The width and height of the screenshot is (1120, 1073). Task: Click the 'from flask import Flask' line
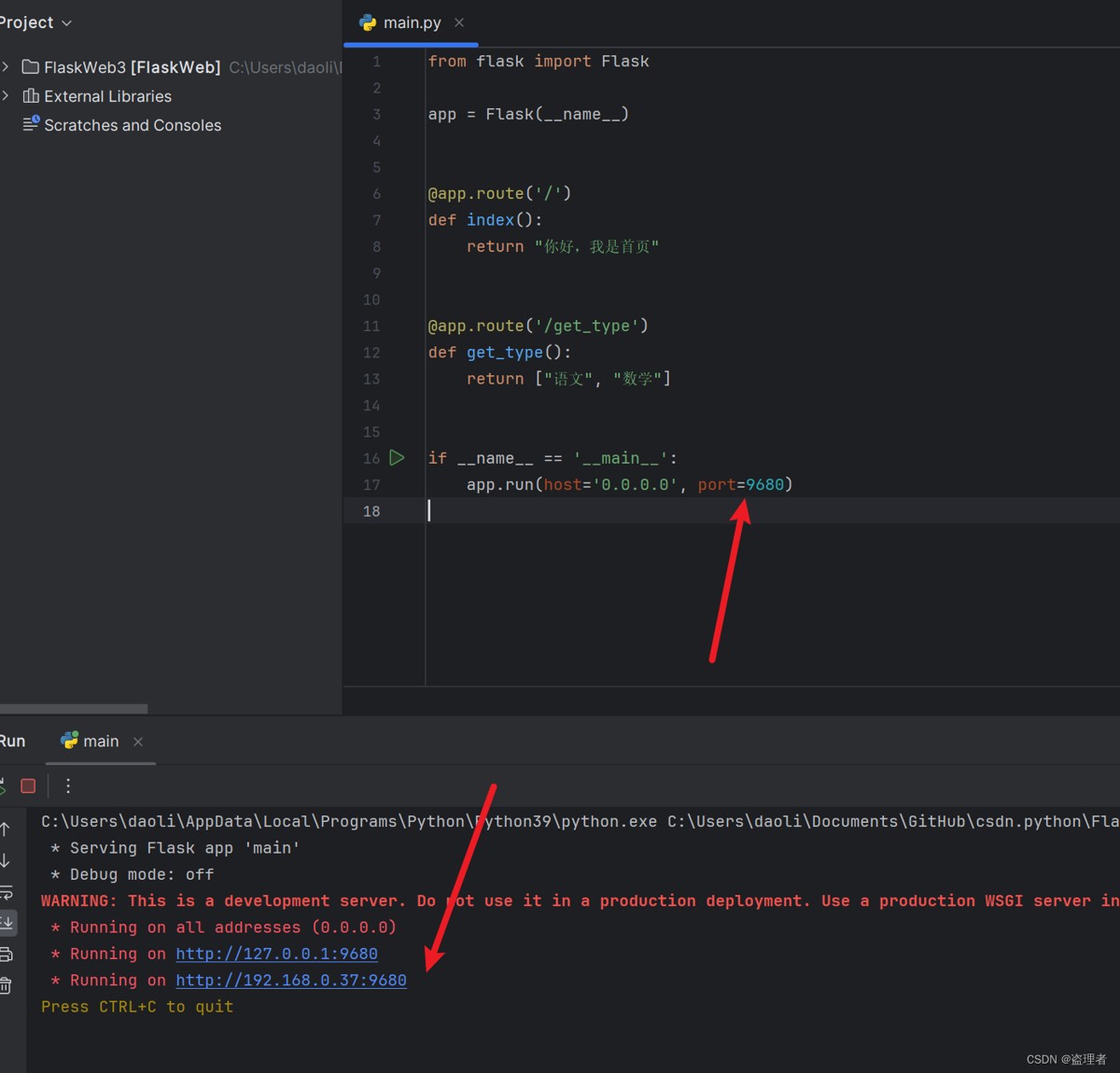click(539, 61)
